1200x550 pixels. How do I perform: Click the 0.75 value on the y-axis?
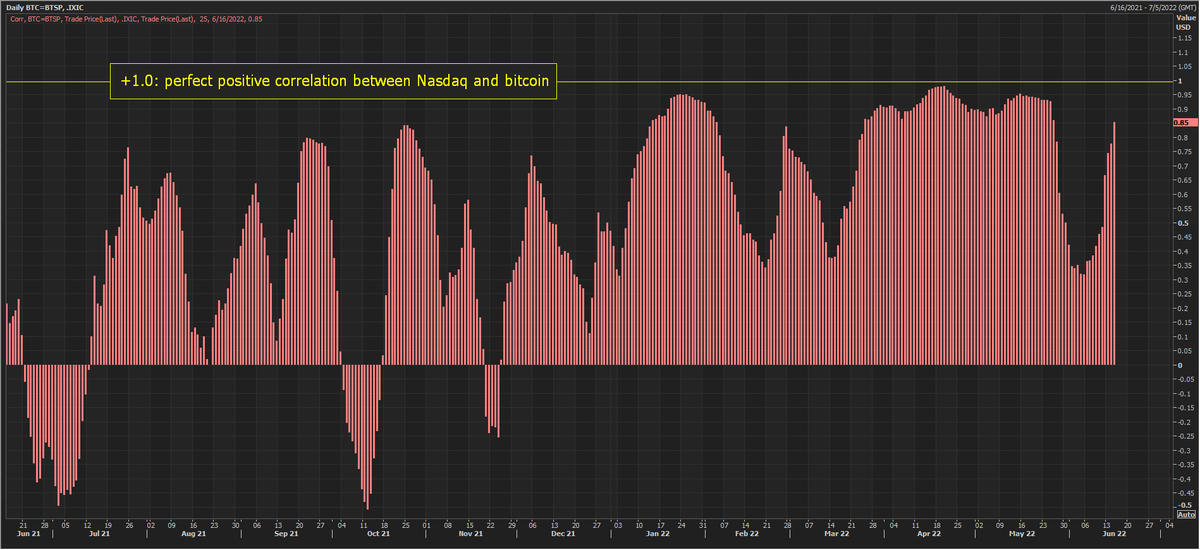1184,152
